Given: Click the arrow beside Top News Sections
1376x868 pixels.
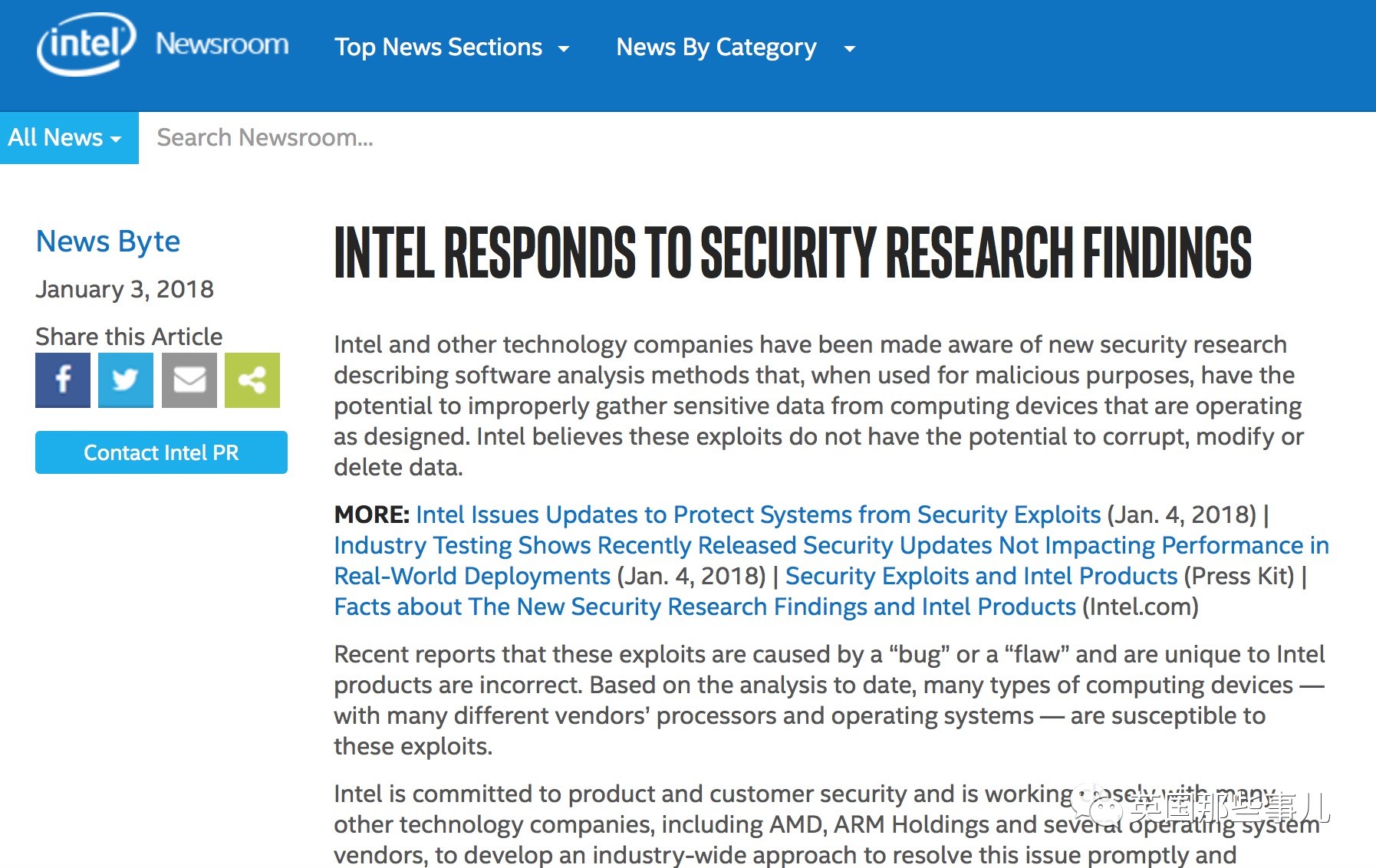Looking at the screenshot, I should 564,49.
